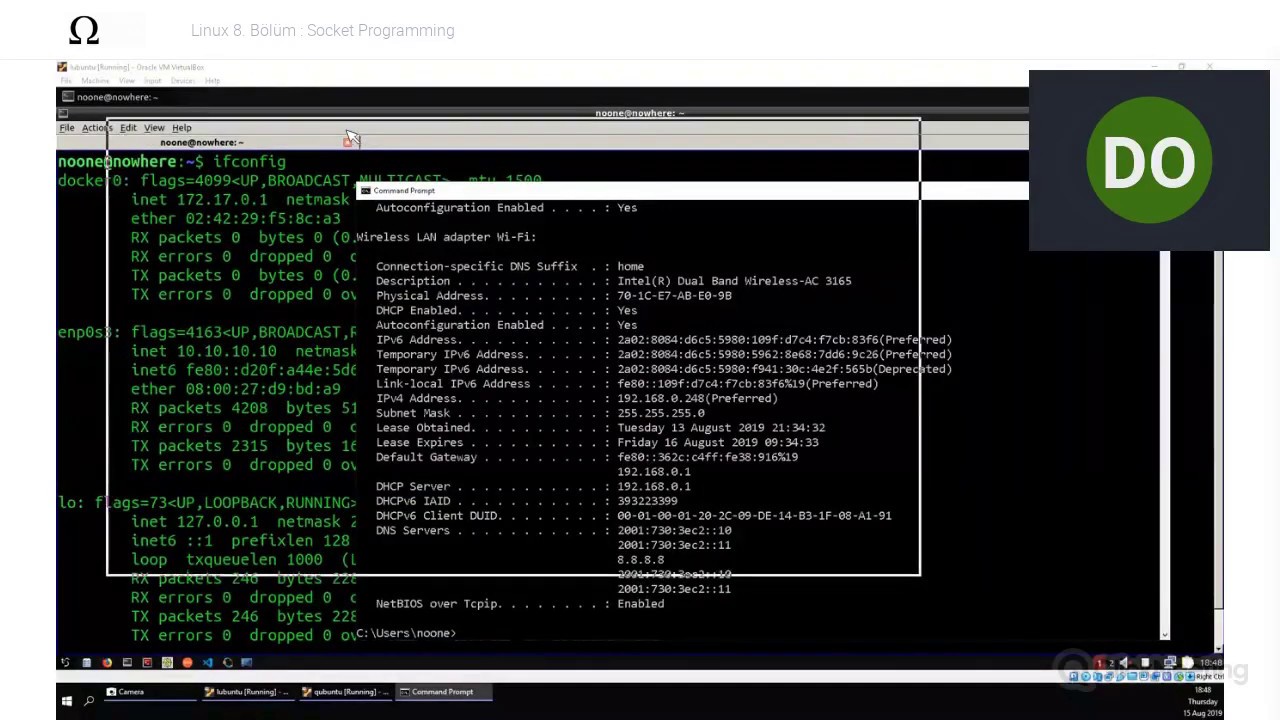Click the green launcher icon in lubuntu panel
The width and height of the screenshot is (1280, 720).
pyautogui.click(x=167, y=662)
